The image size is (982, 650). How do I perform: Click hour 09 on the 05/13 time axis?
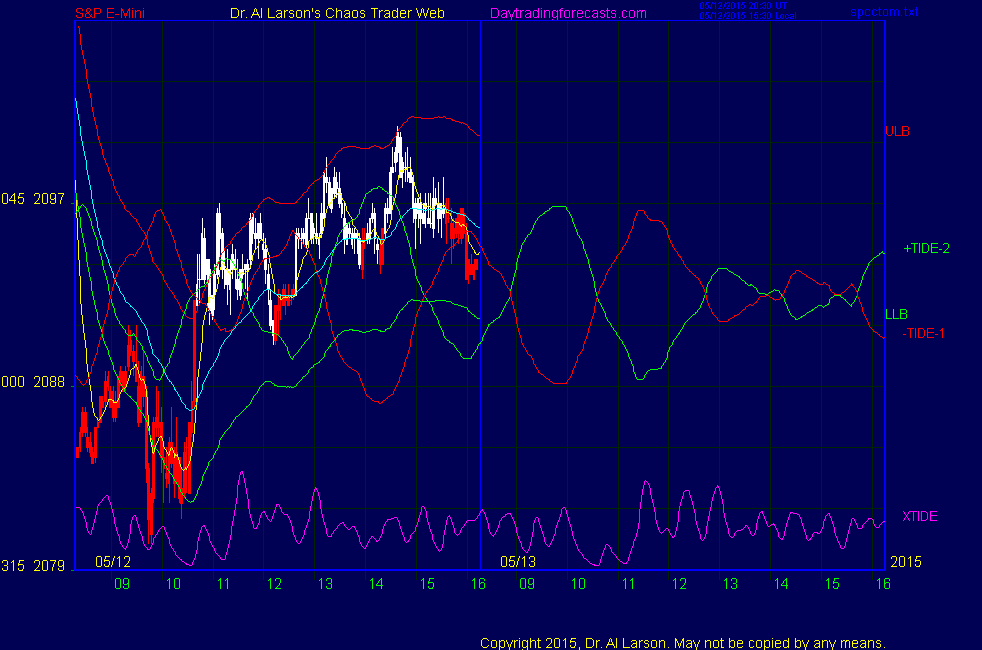[527, 584]
